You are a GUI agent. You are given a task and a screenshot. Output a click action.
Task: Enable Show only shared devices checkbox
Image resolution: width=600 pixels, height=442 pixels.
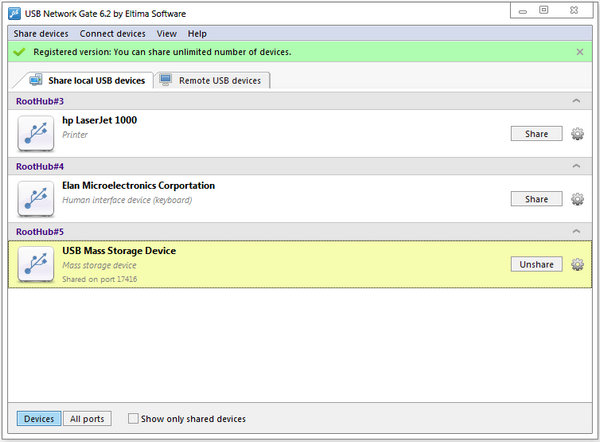tap(134, 419)
